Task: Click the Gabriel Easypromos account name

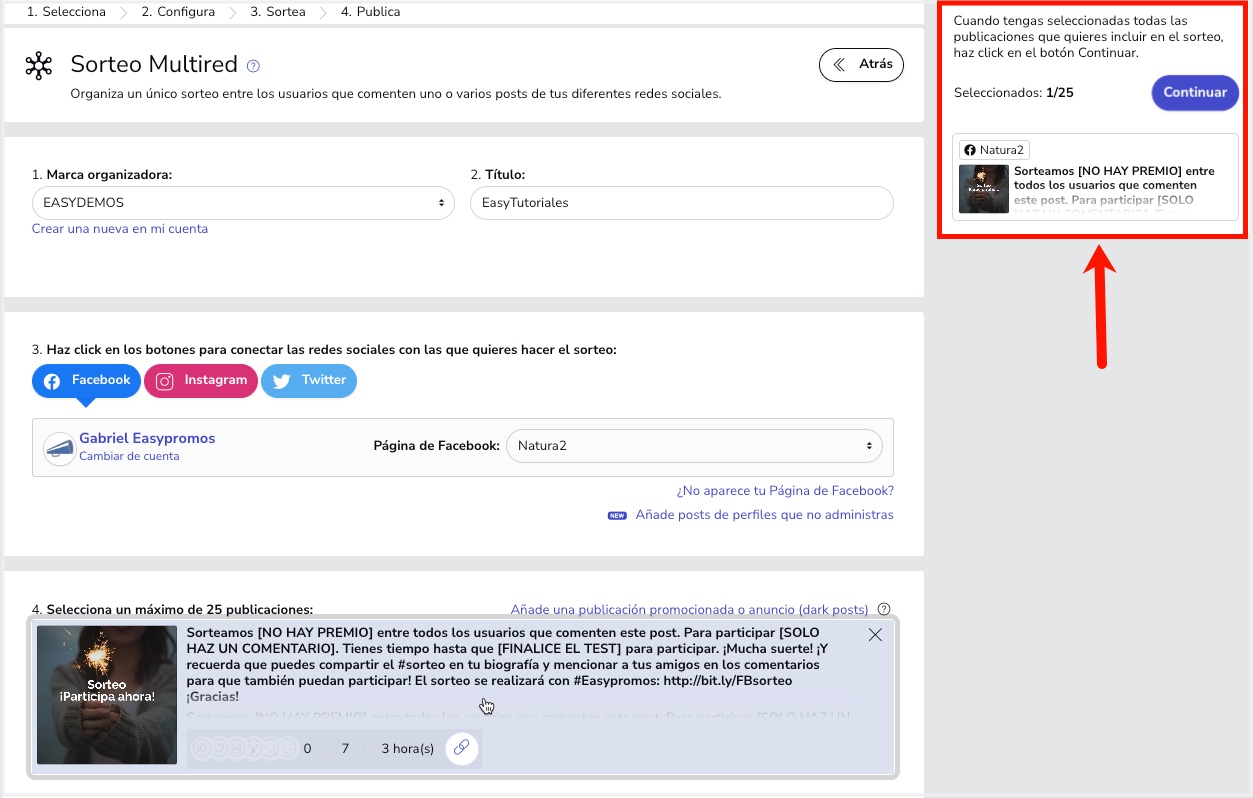Action: 147,438
